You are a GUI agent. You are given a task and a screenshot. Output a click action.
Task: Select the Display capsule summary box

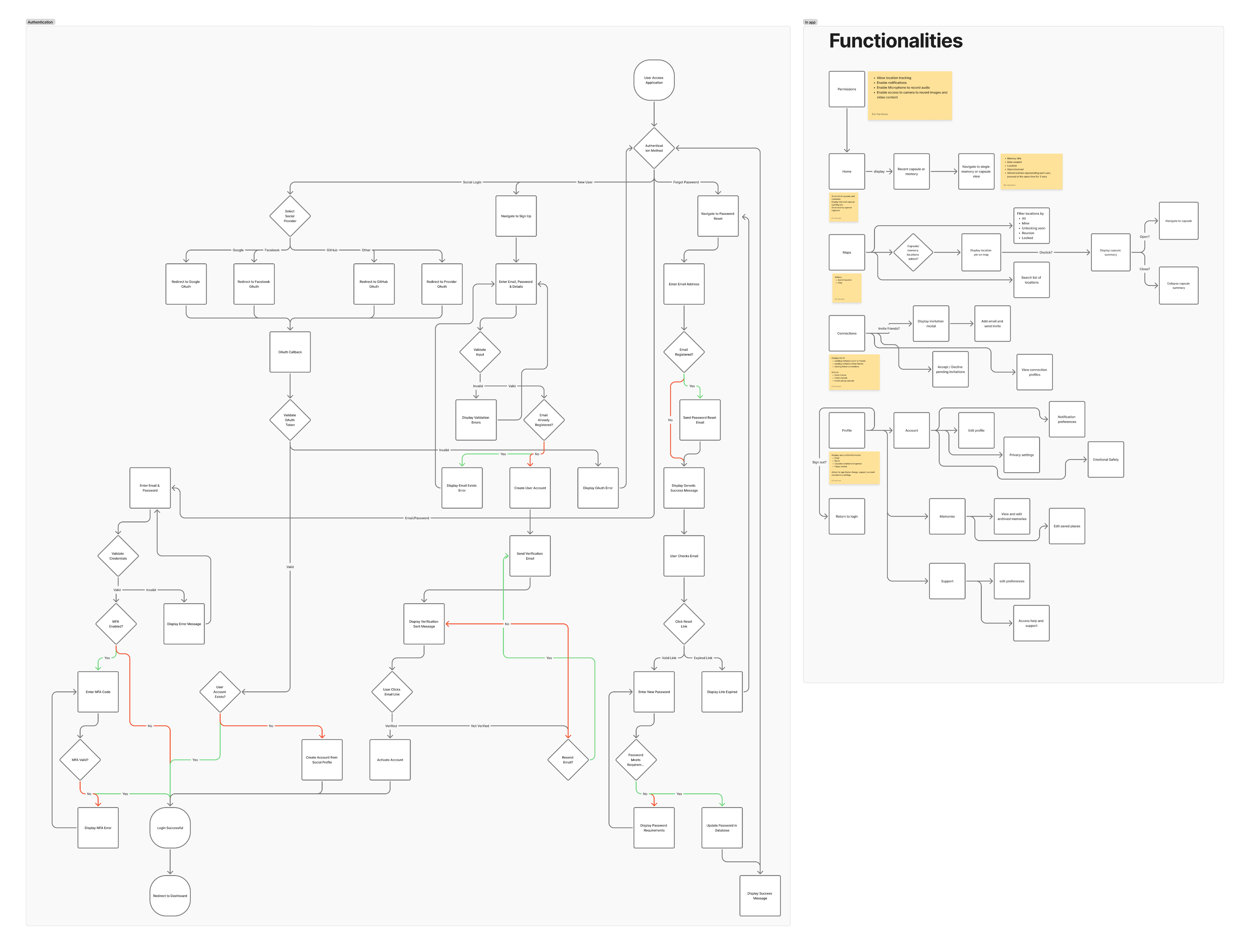coord(1111,252)
